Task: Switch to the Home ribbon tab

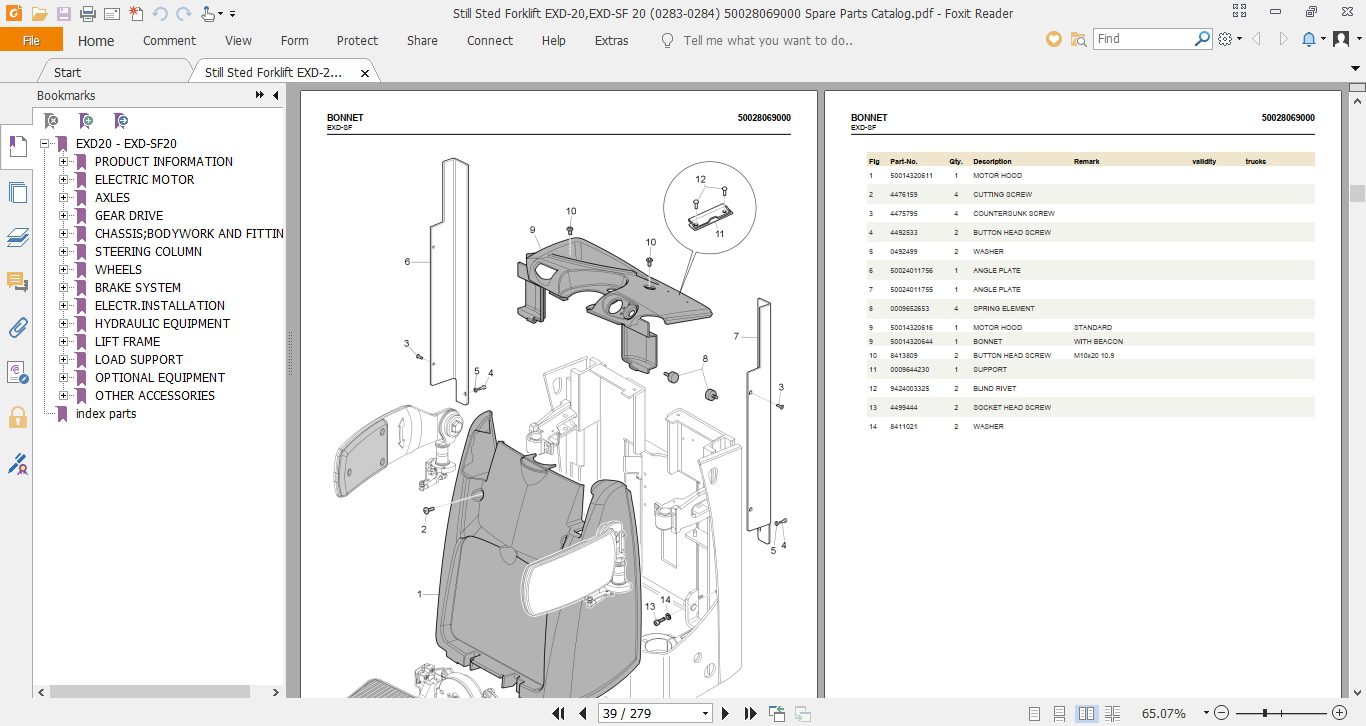Action: (x=96, y=41)
